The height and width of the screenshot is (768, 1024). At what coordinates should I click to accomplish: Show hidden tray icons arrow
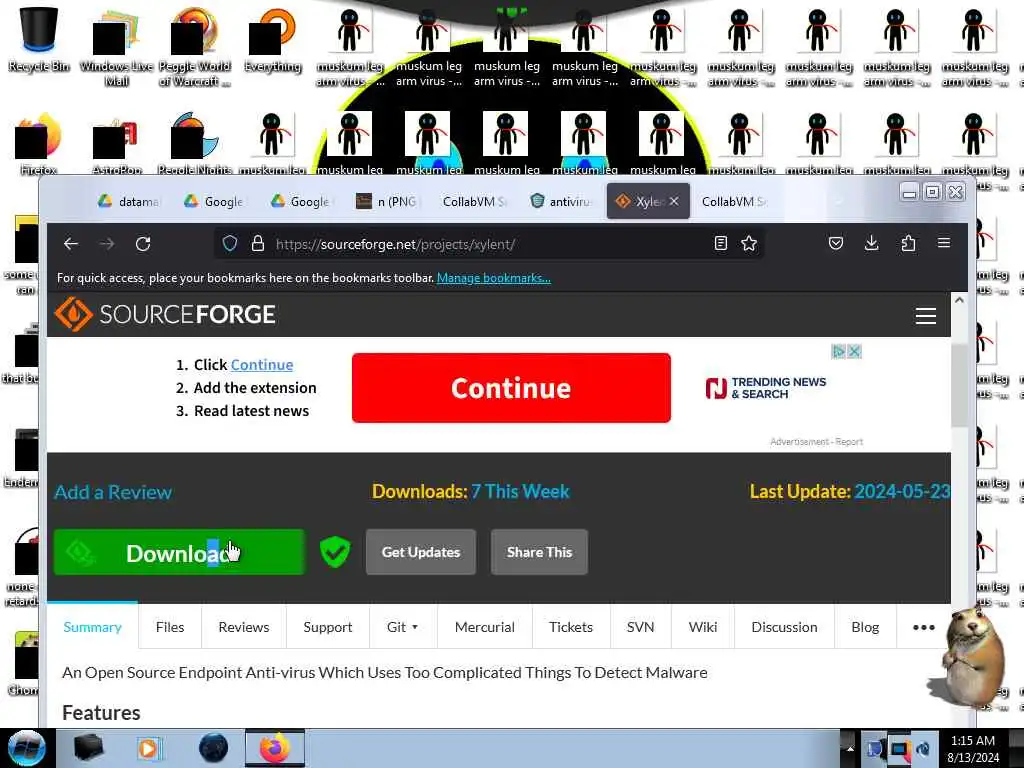point(850,748)
